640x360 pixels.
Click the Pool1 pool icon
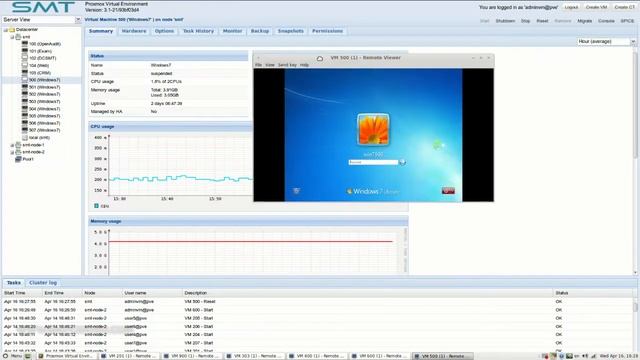[x=18, y=159]
